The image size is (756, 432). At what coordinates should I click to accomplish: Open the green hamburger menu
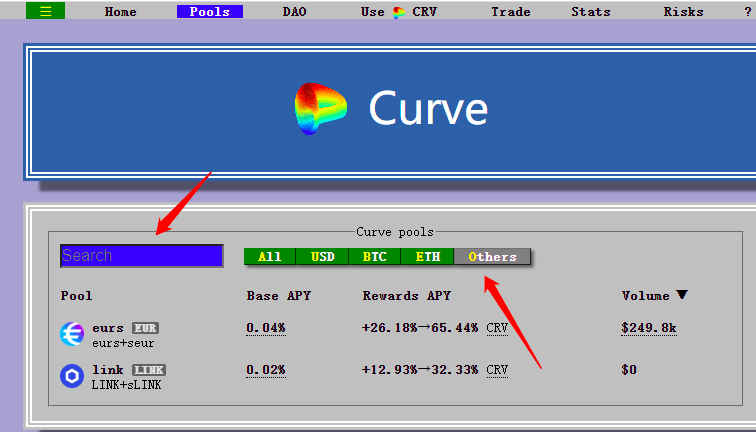coord(45,11)
